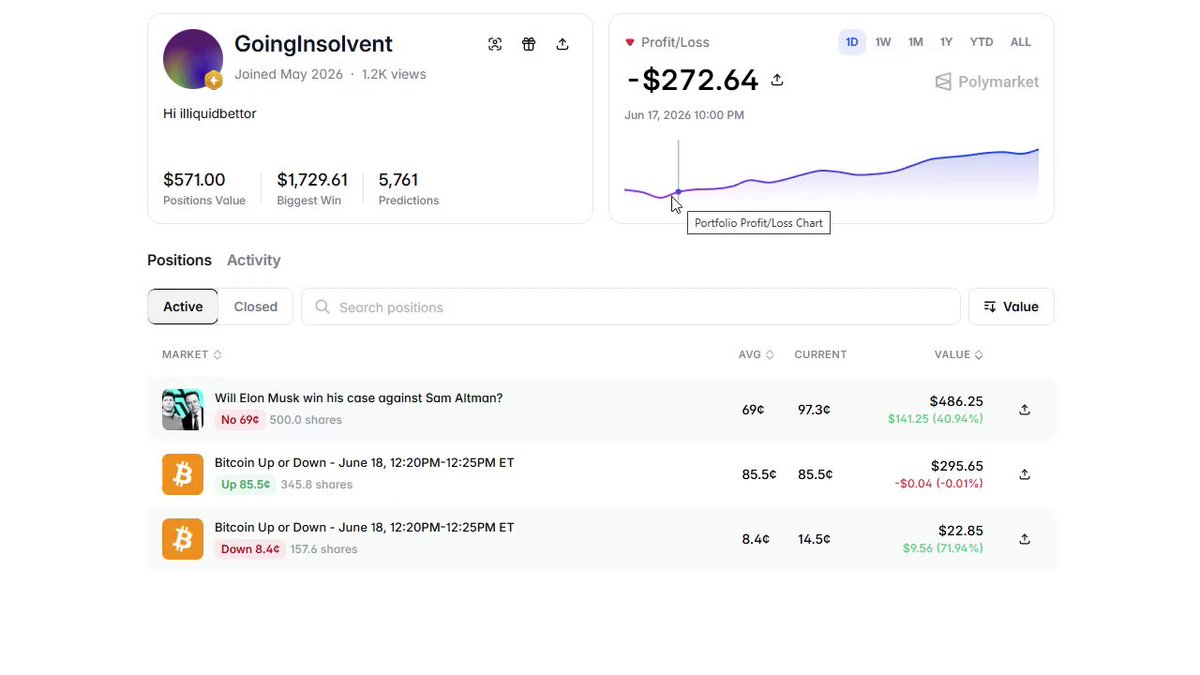This screenshot has height=675, width=1200.
Task: Click the Bitcoin icon on the Down row
Action: [183, 539]
